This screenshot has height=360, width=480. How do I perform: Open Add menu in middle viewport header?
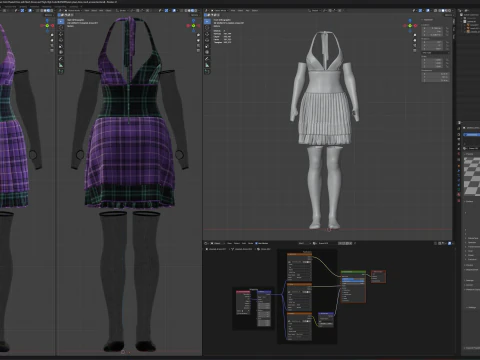pos(101,11)
